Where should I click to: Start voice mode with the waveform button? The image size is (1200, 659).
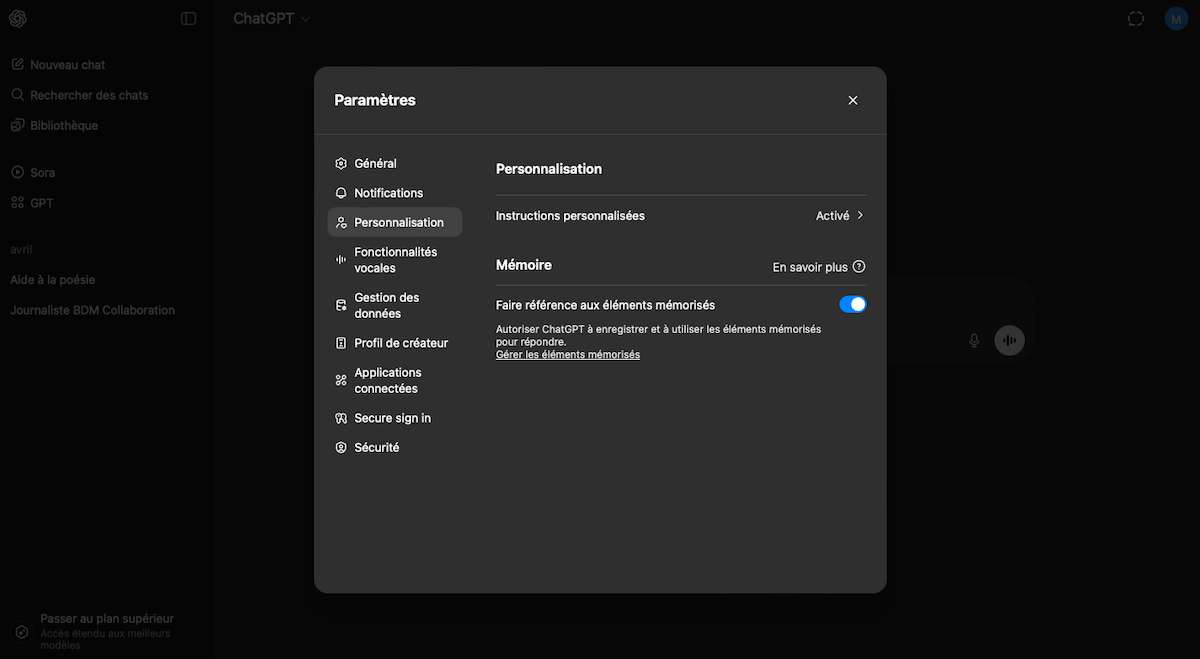click(1010, 341)
